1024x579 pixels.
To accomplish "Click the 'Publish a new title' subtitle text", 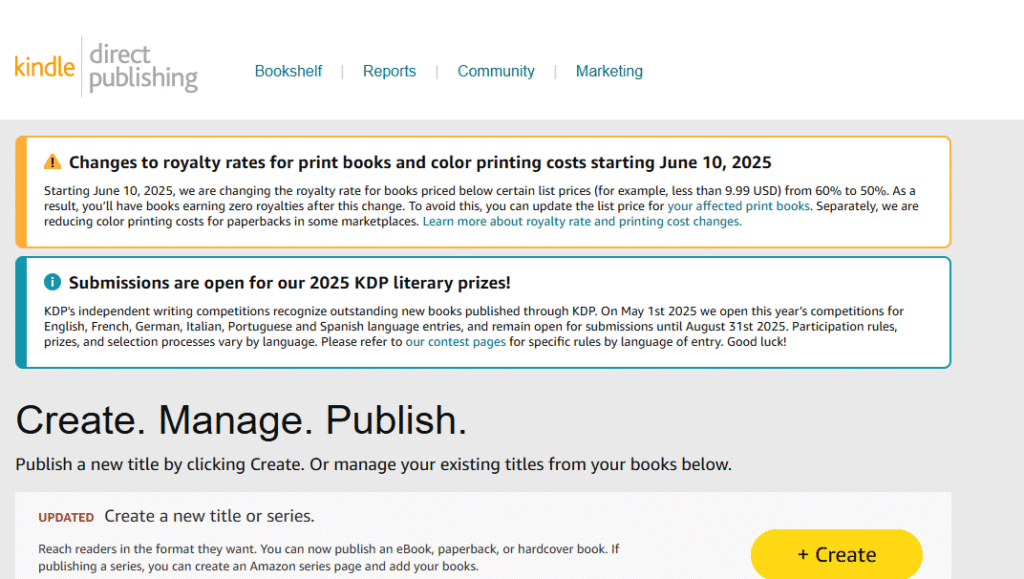I will 374,465.
